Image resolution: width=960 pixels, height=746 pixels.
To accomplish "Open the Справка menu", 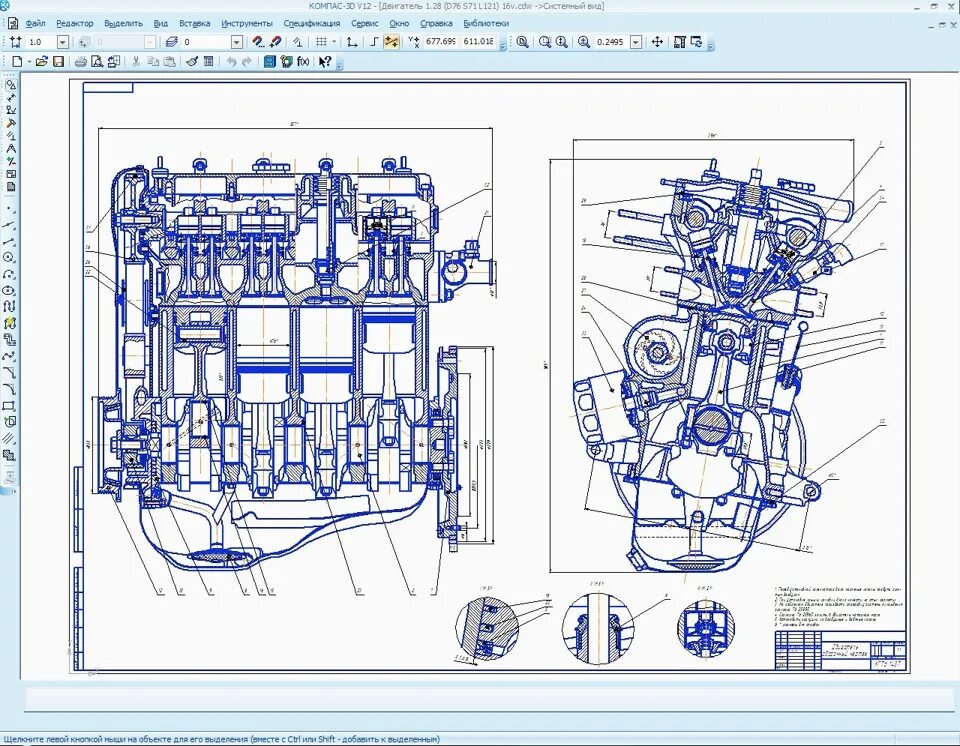I will tap(436, 24).
